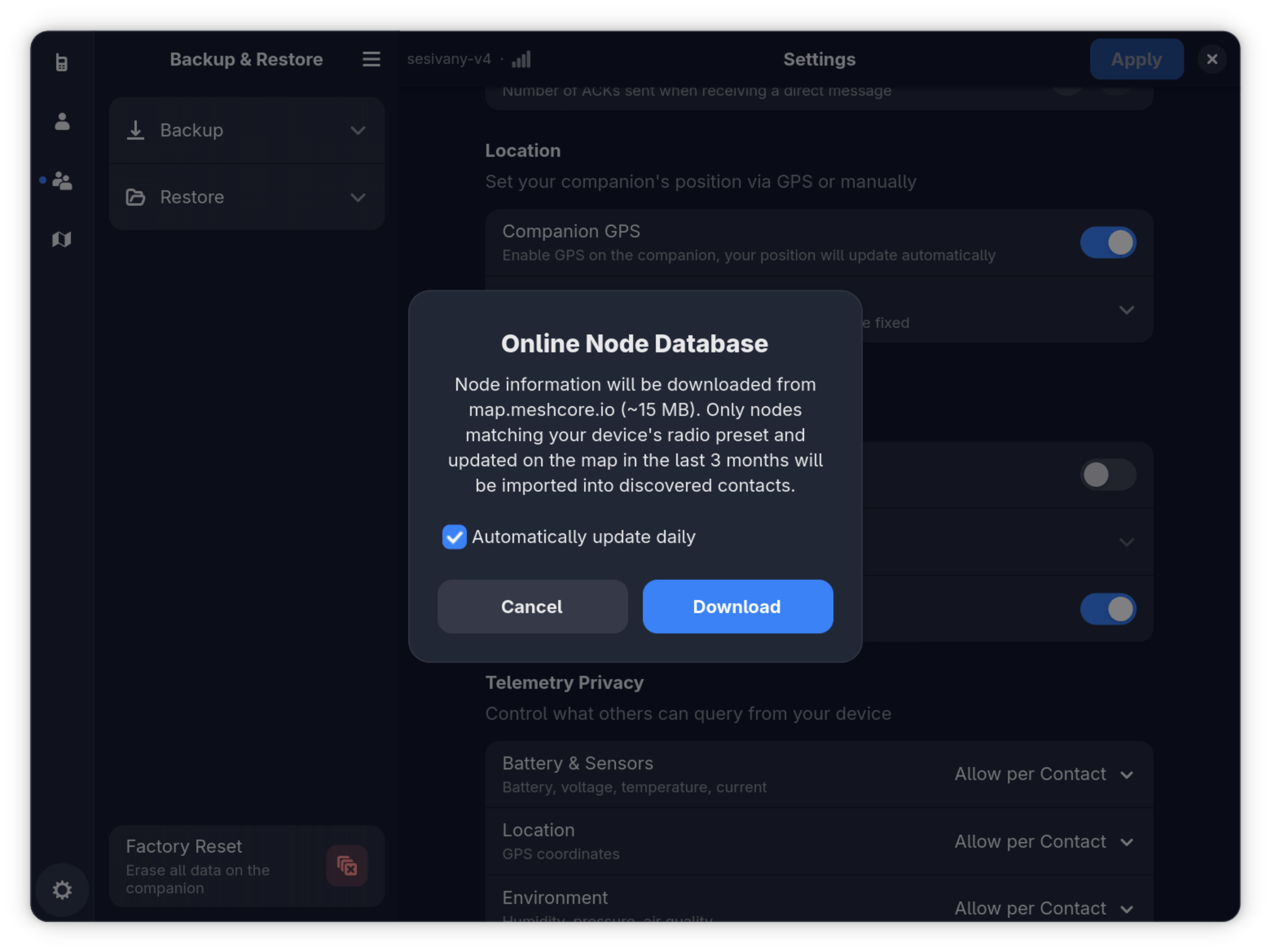Click the Factory Reset erase icon
The width and height of the screenshot is (1271, 952).
click(x=346, y=865)
